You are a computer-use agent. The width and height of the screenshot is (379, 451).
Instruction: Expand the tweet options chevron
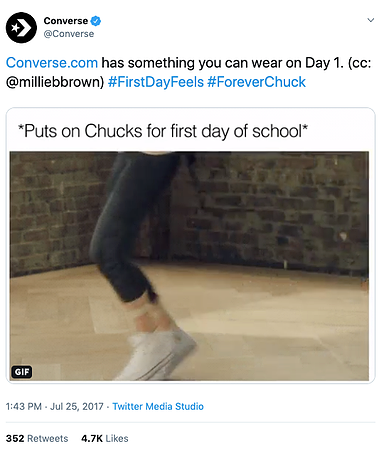point(370,20)
